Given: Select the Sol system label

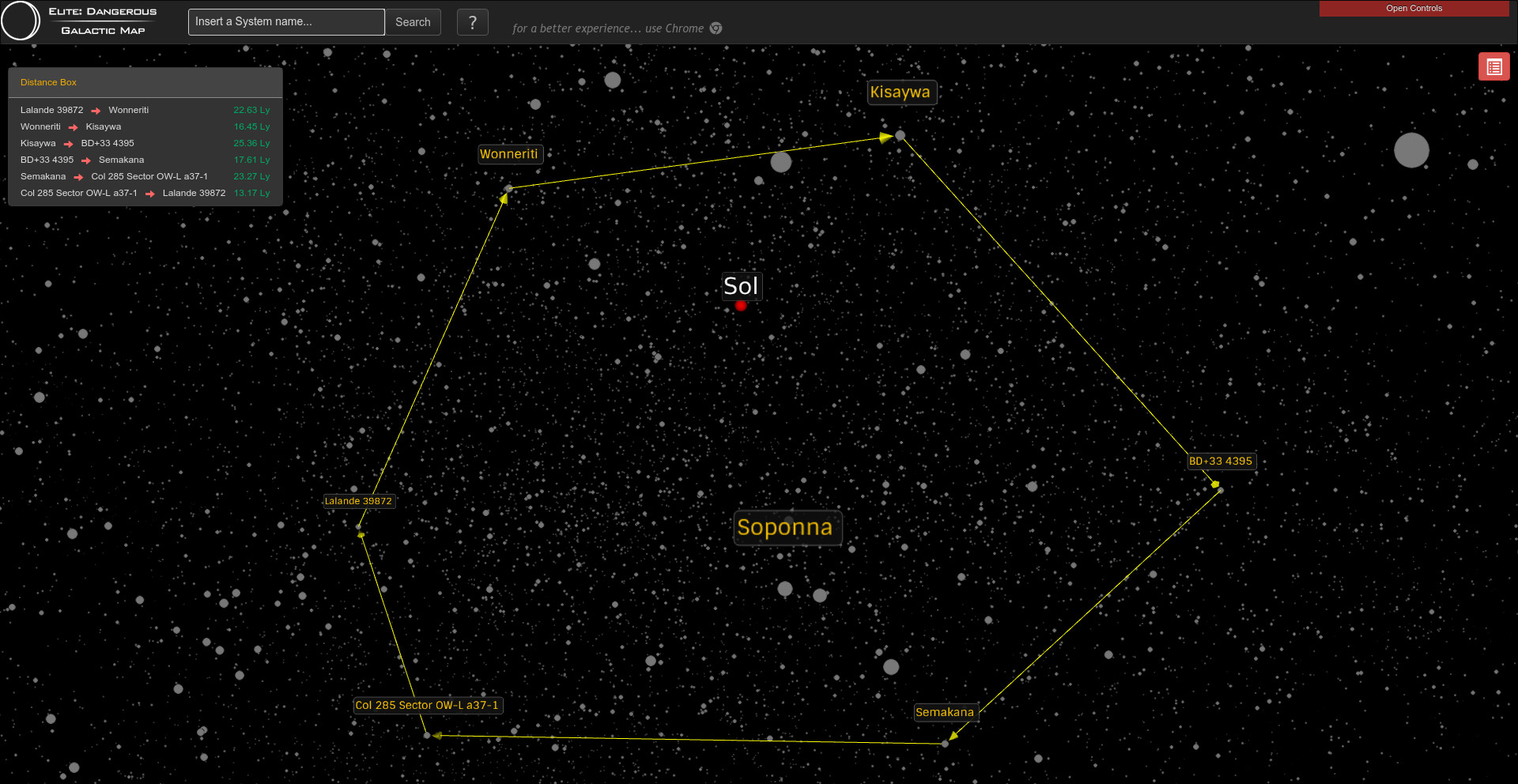Looking at the screenshot, I should coord(741,286).
